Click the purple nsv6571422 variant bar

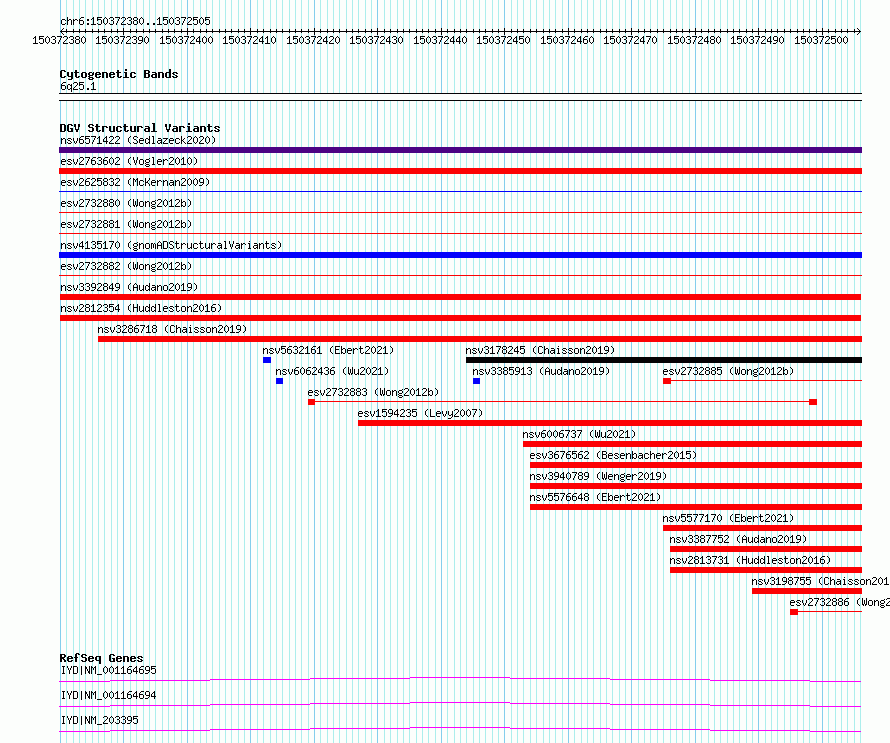point(460,150)
